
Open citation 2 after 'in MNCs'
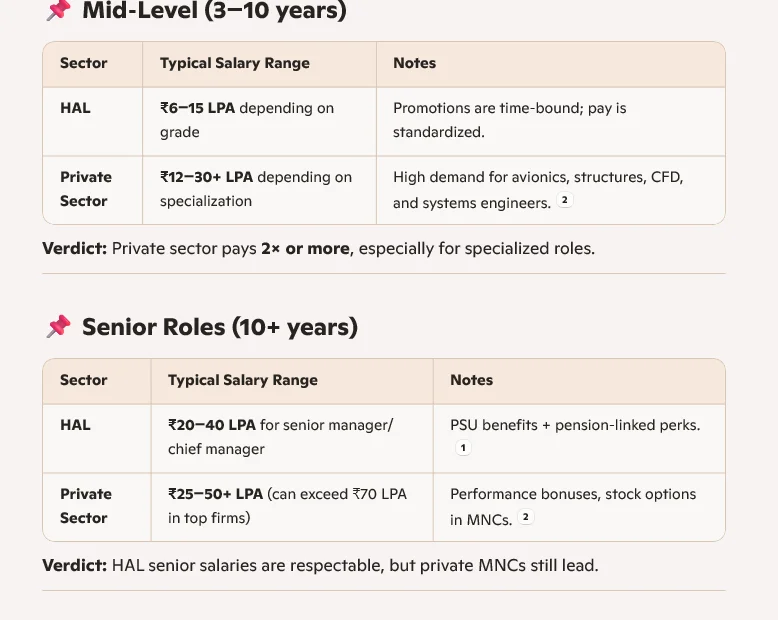coord(526,518)
